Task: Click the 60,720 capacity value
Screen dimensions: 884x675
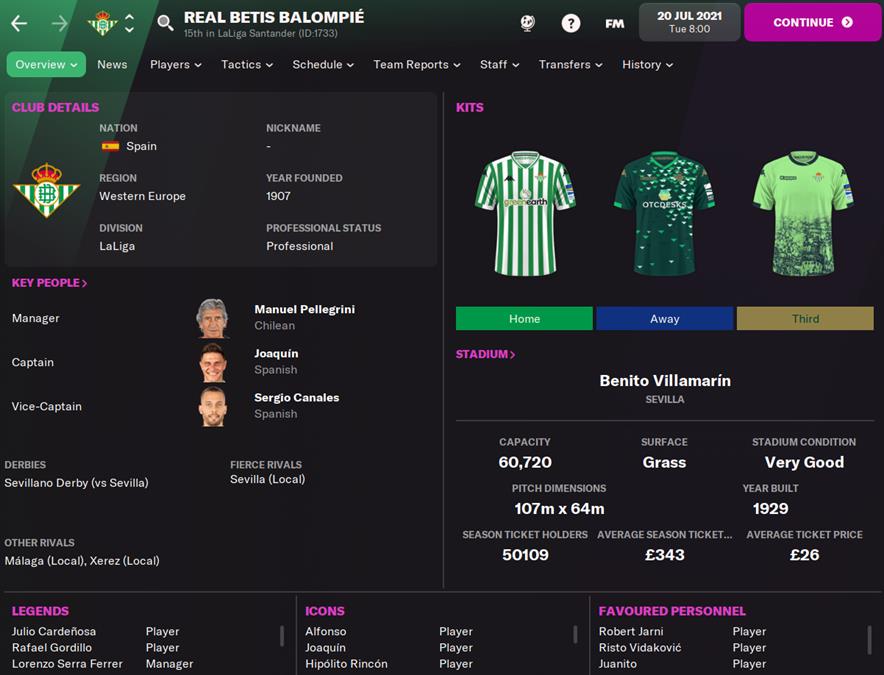Action: tap(525, 462)
